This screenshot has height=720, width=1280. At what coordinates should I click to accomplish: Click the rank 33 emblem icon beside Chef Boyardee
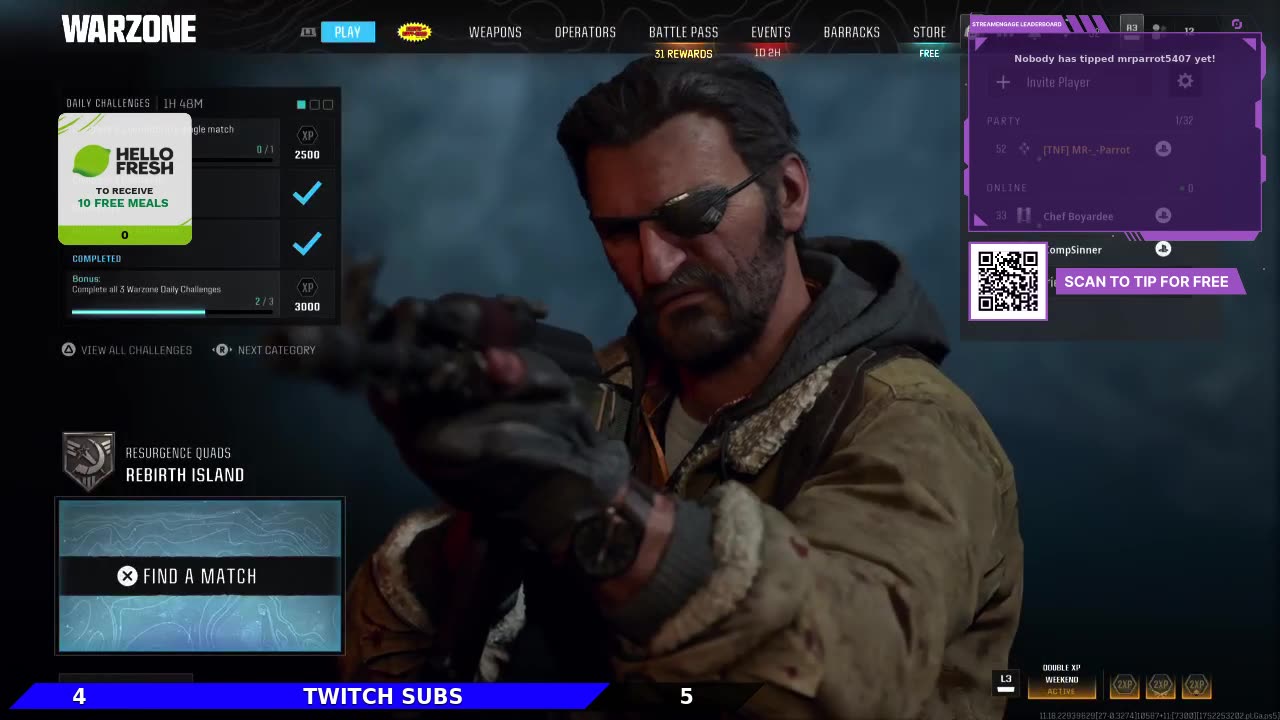[x=1024, y=216]
